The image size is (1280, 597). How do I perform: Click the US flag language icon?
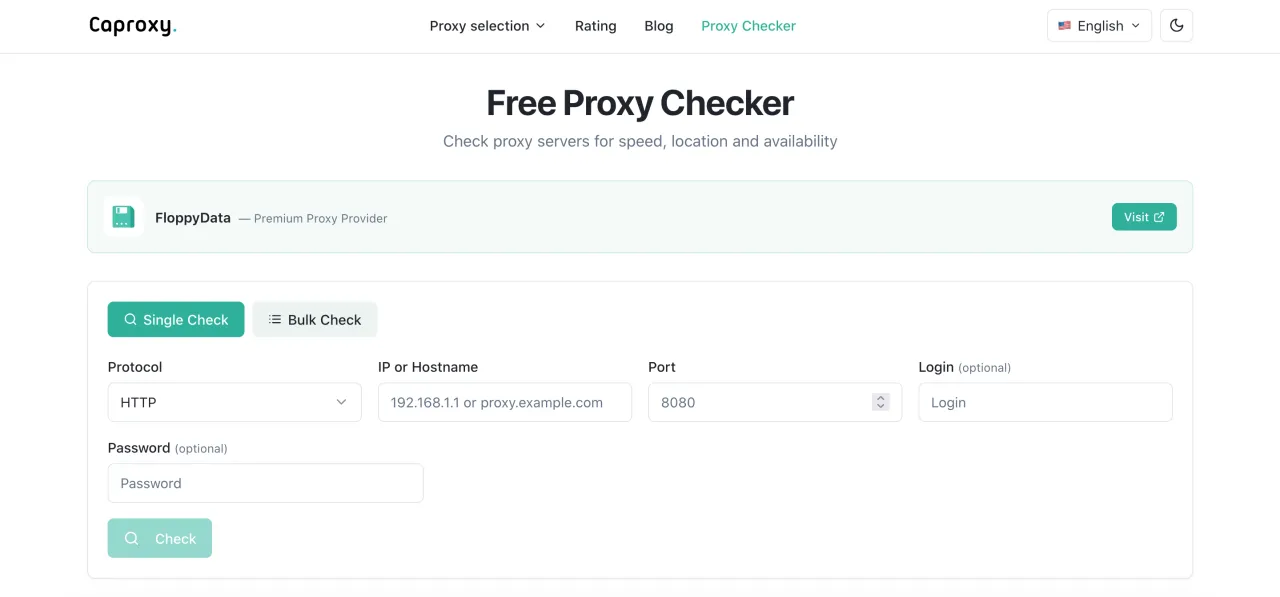tap(1064, 26)
